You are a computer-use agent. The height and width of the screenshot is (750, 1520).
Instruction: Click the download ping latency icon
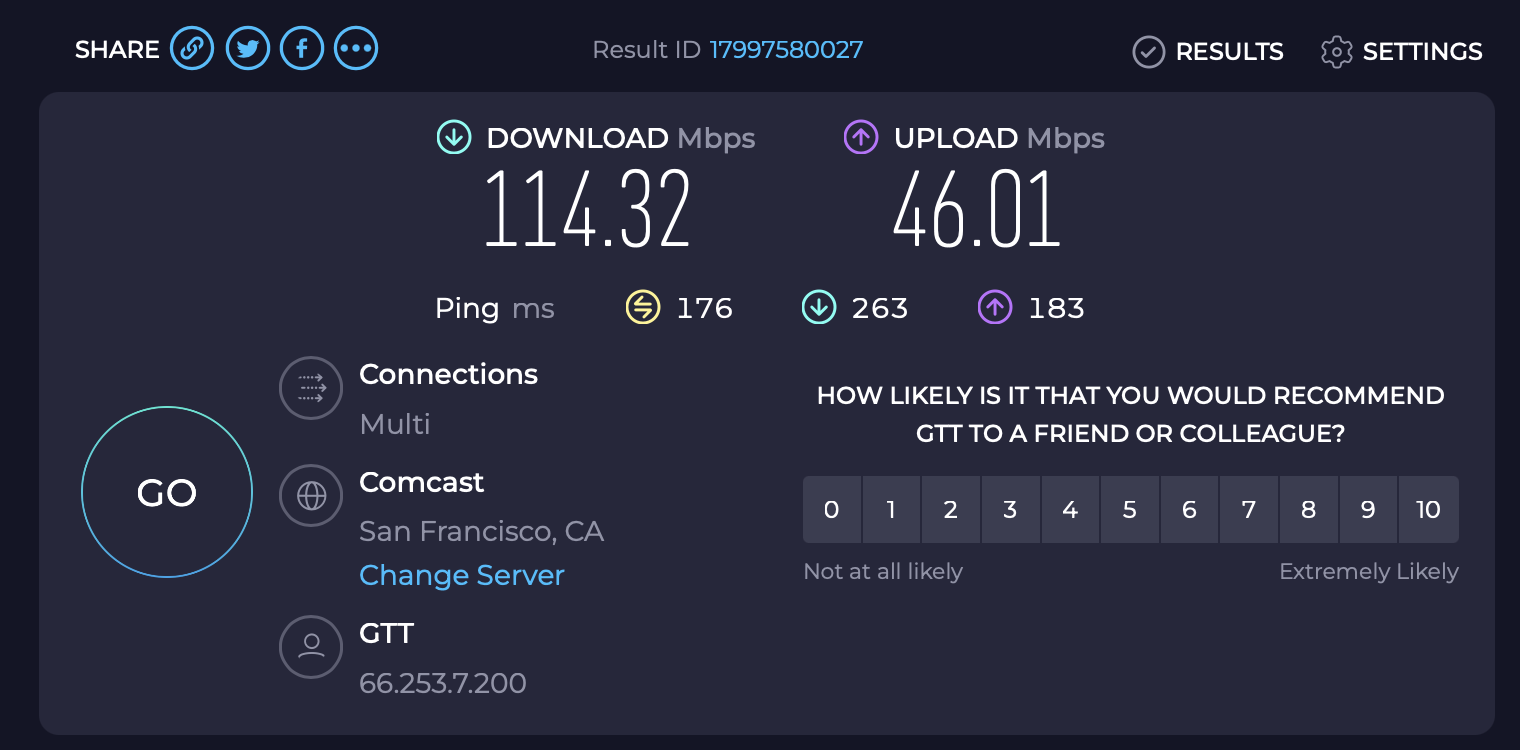point(819,308)
